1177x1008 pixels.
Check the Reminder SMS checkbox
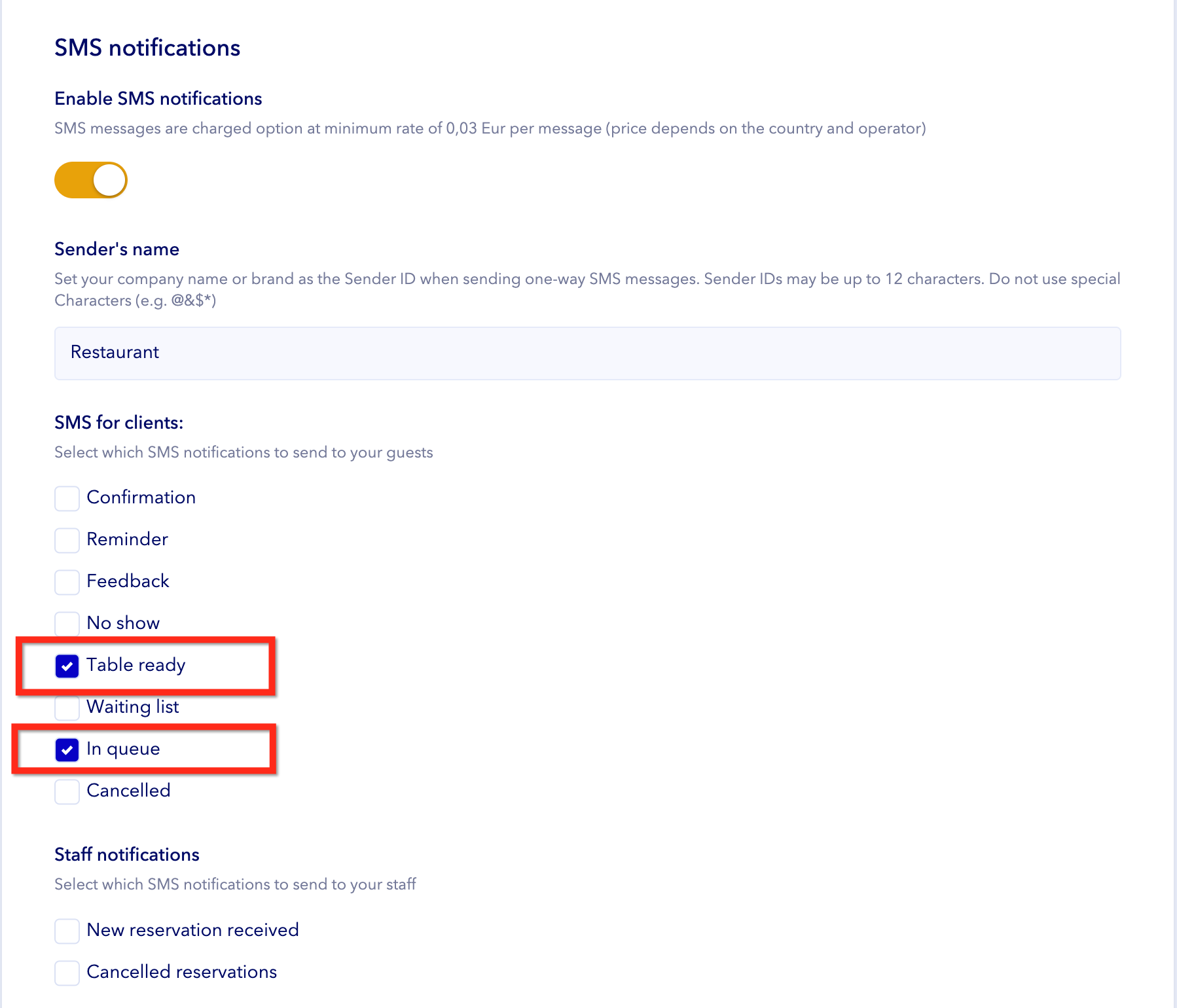pos(67,540)
